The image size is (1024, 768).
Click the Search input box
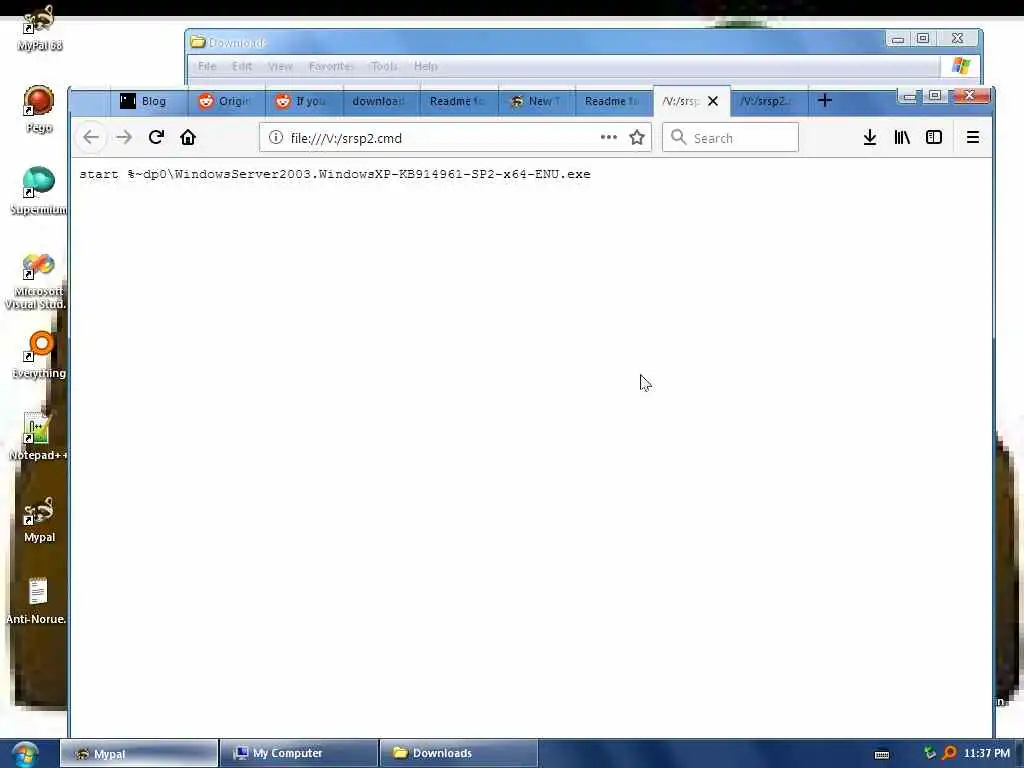pyautogui.click(x=730, y=138)
